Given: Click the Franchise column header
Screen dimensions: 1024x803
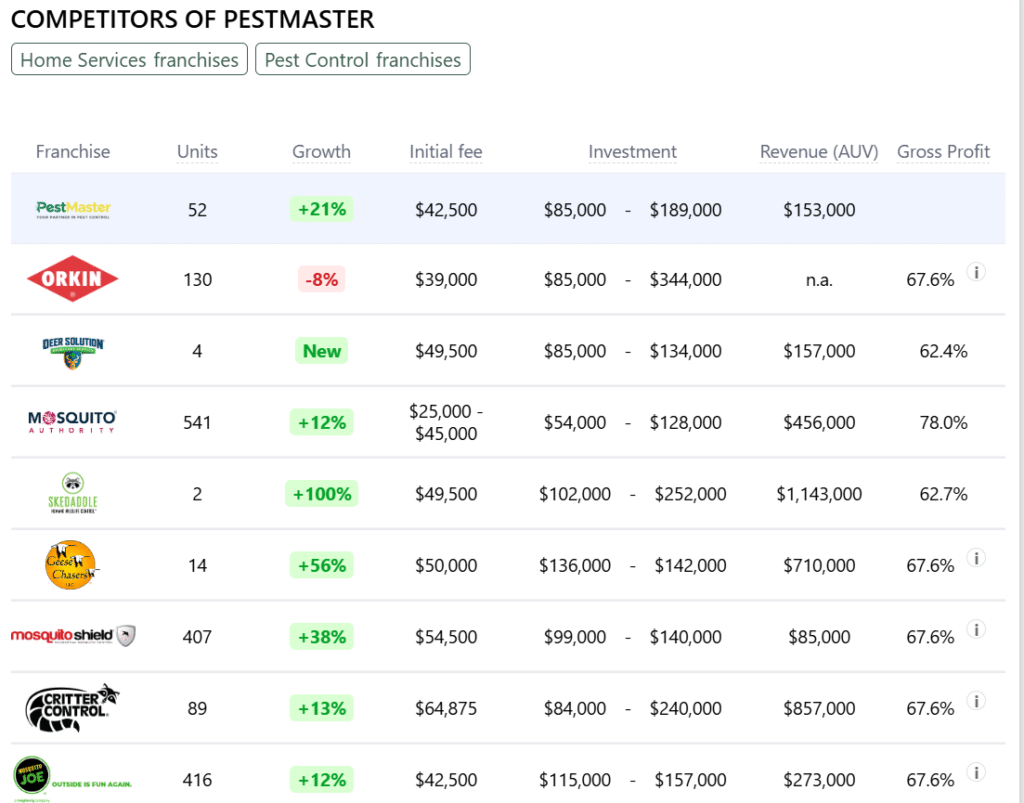Looking at the screenshot, I should tap(72, 151).
